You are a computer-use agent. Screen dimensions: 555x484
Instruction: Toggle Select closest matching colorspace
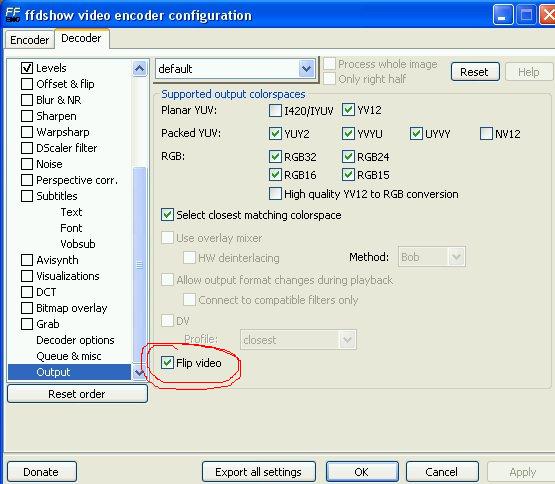click(x=167, y=215)
